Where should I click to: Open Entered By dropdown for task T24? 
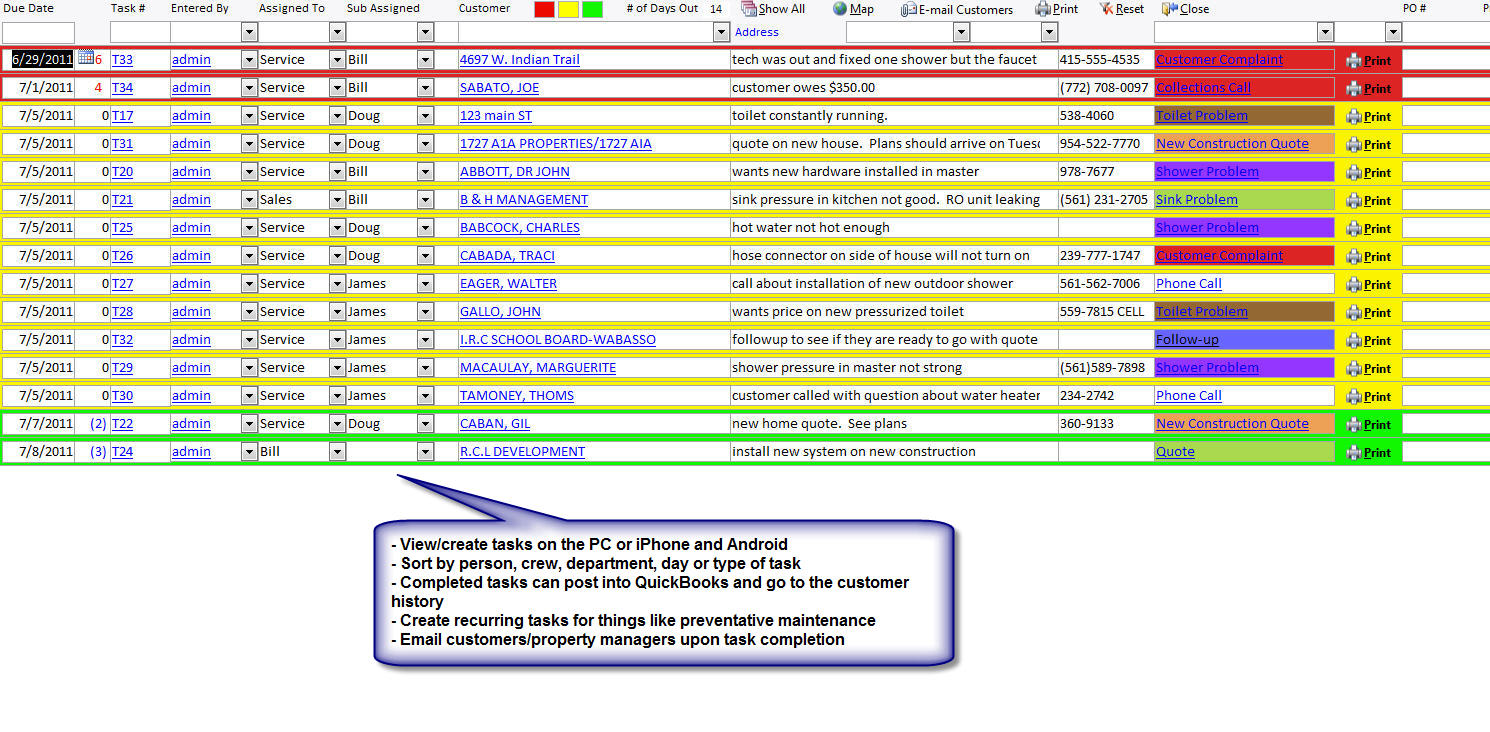point(249,452)
